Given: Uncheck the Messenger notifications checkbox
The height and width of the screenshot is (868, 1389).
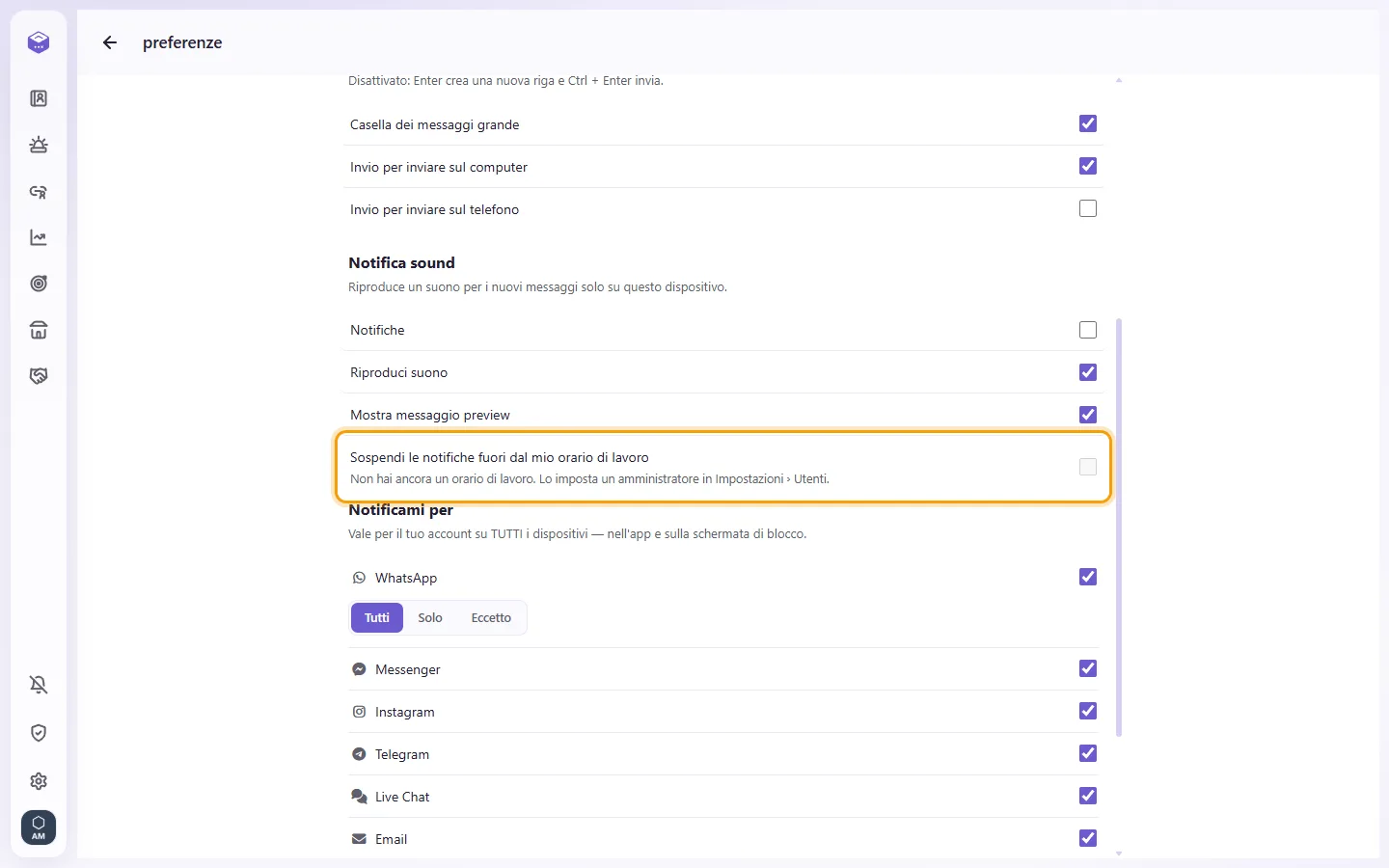Looking at the screenshot, I should (1088, 668).
